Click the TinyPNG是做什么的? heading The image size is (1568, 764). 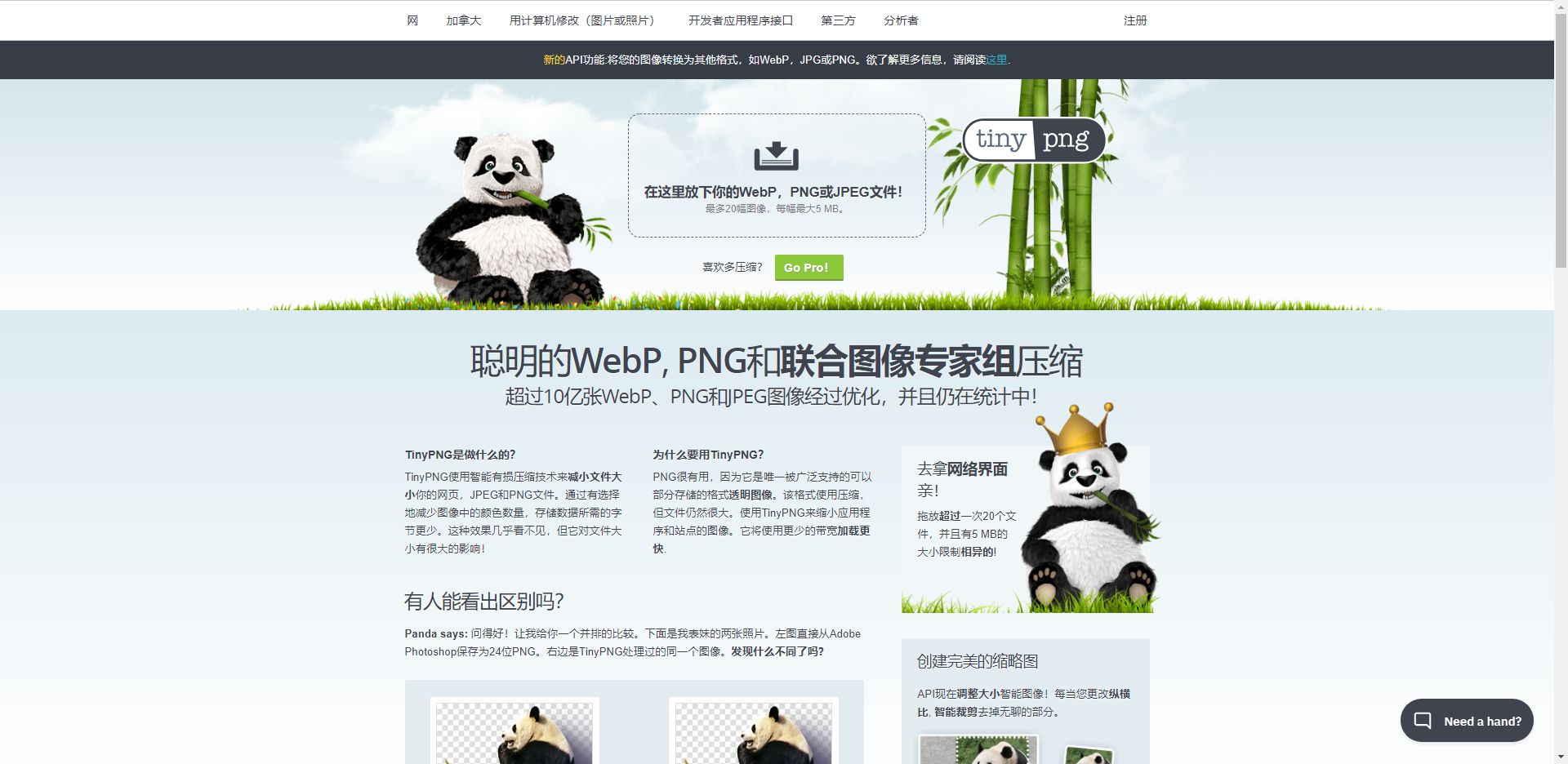click(x=461, y=455)
